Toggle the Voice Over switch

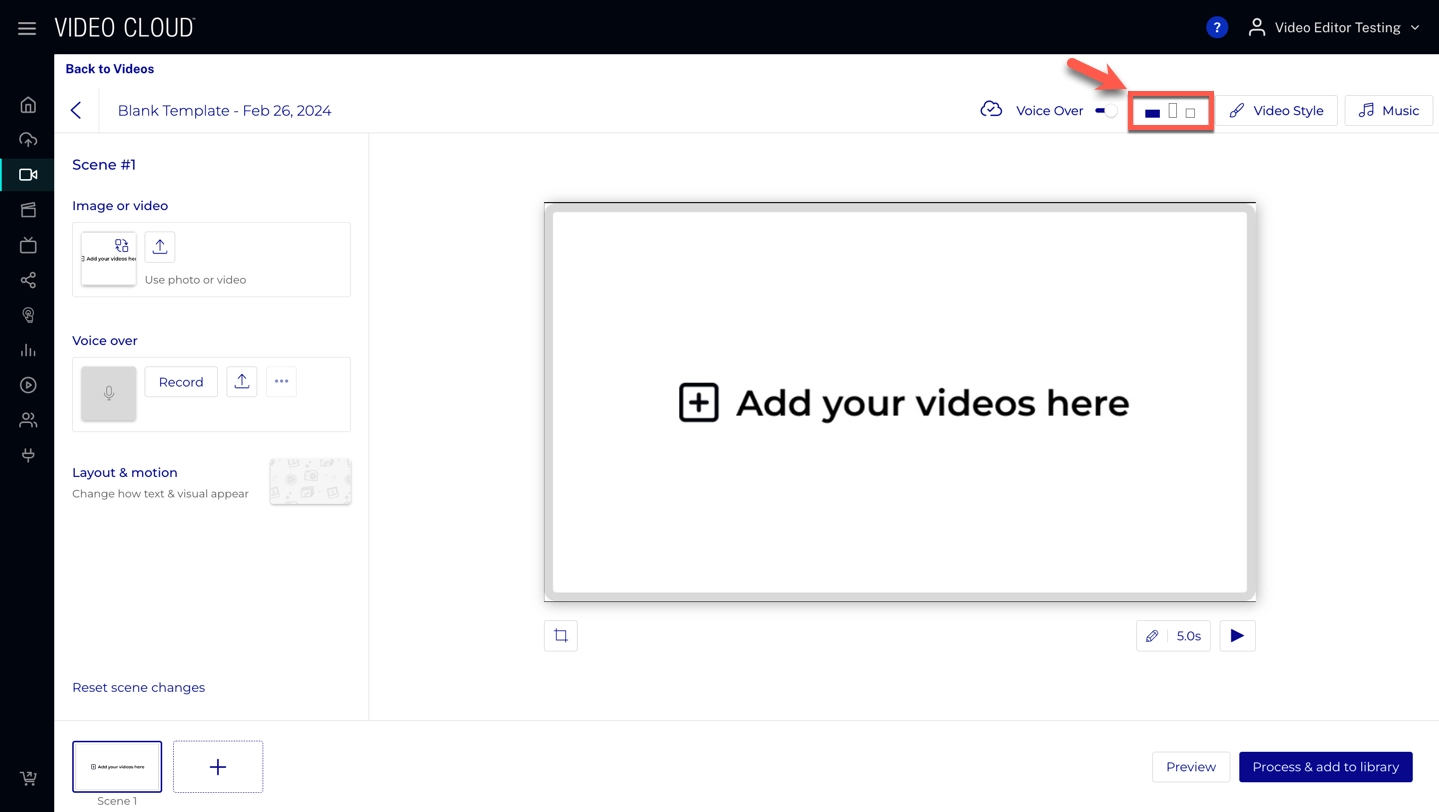1106,111
